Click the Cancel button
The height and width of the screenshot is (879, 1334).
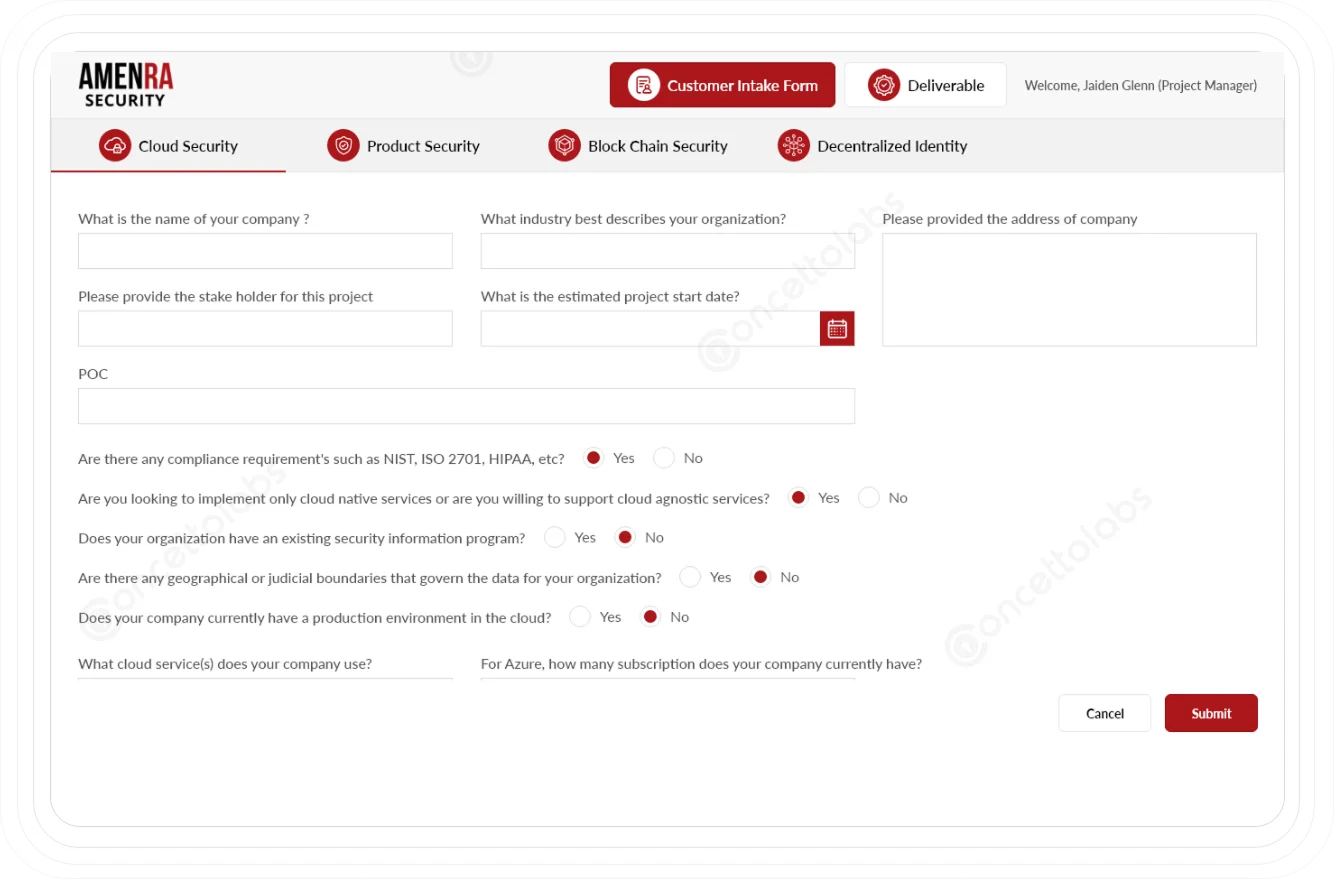pos(1104,713)
